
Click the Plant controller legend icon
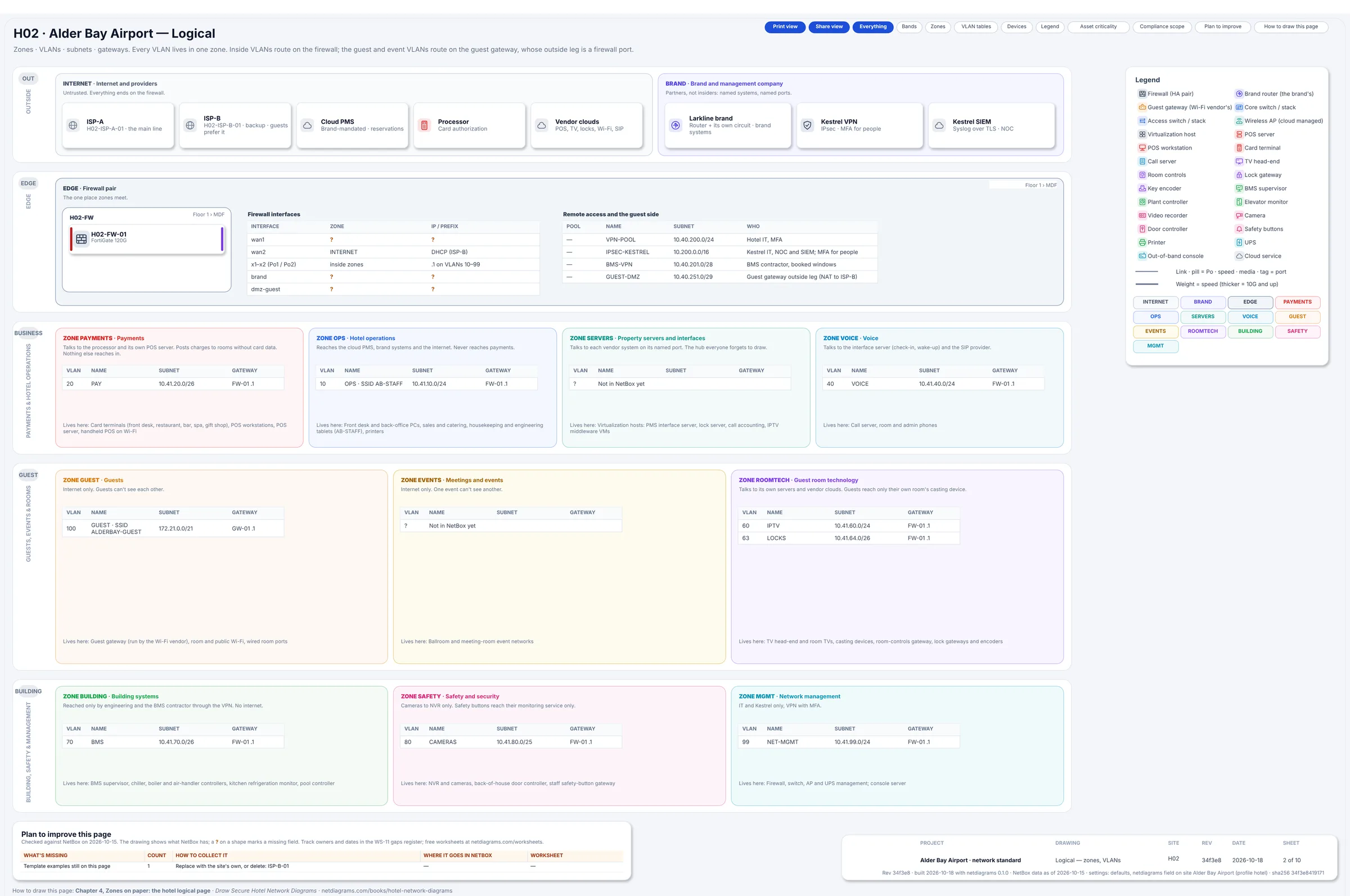click(1142, 202)
